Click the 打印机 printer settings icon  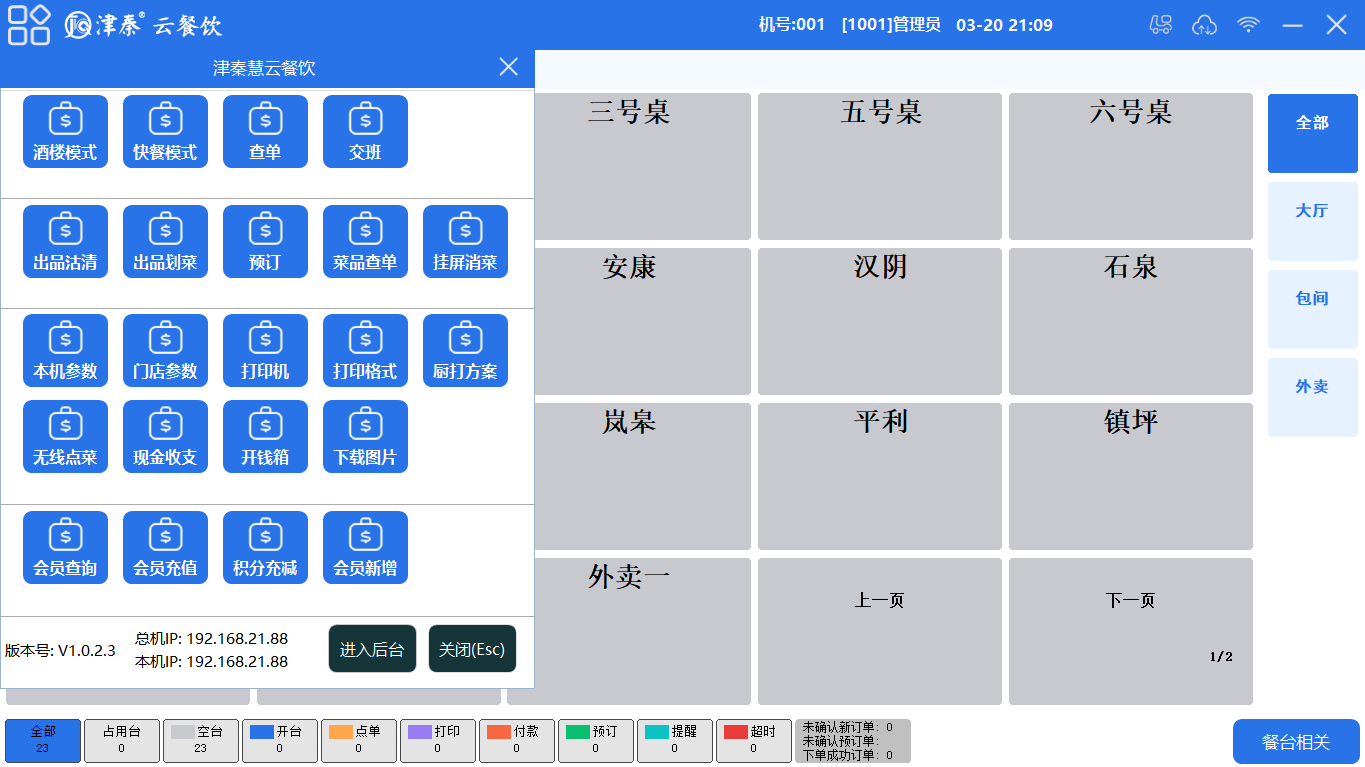[x=265, y=350]
